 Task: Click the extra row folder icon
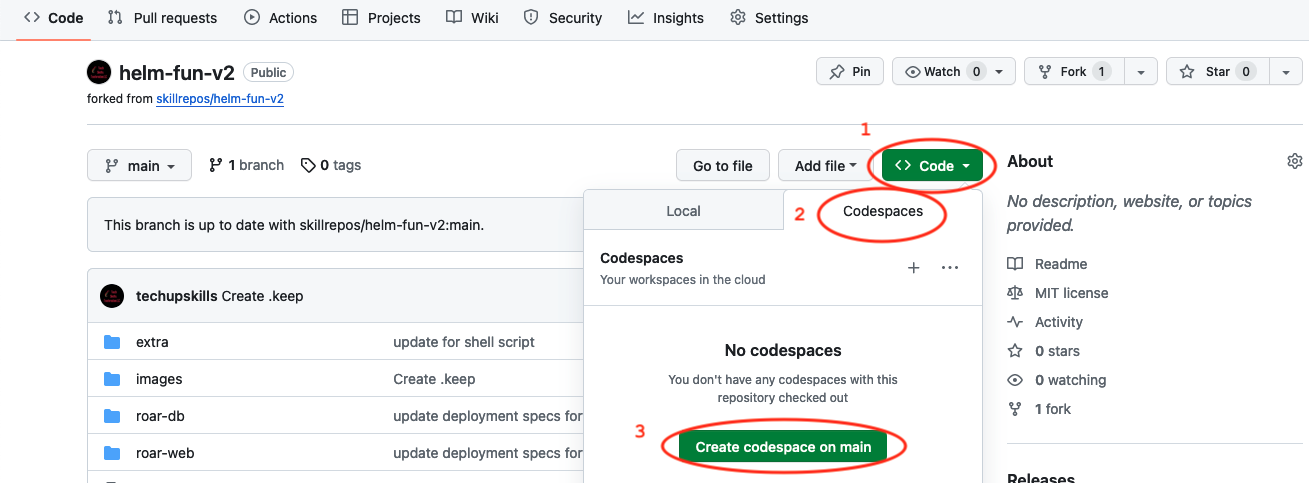pos(112,342)
